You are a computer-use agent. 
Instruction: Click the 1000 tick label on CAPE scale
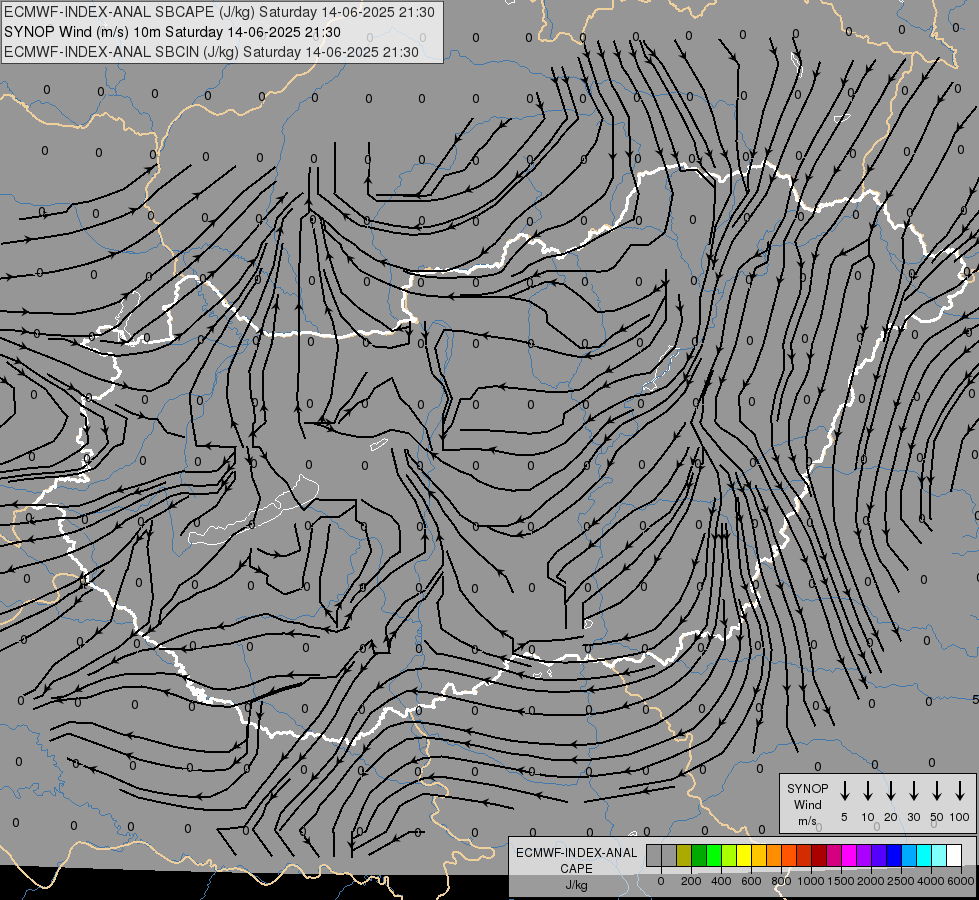click(811, 881)
